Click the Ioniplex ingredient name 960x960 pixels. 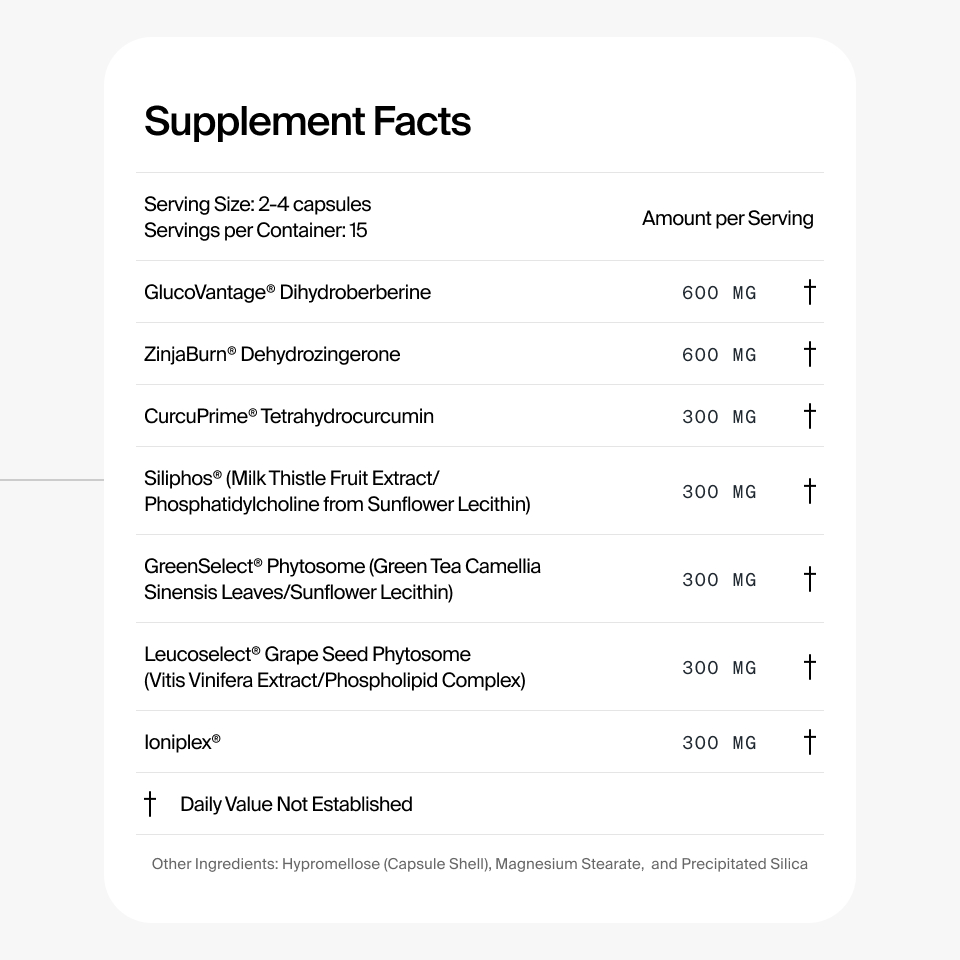coord(182,742)
